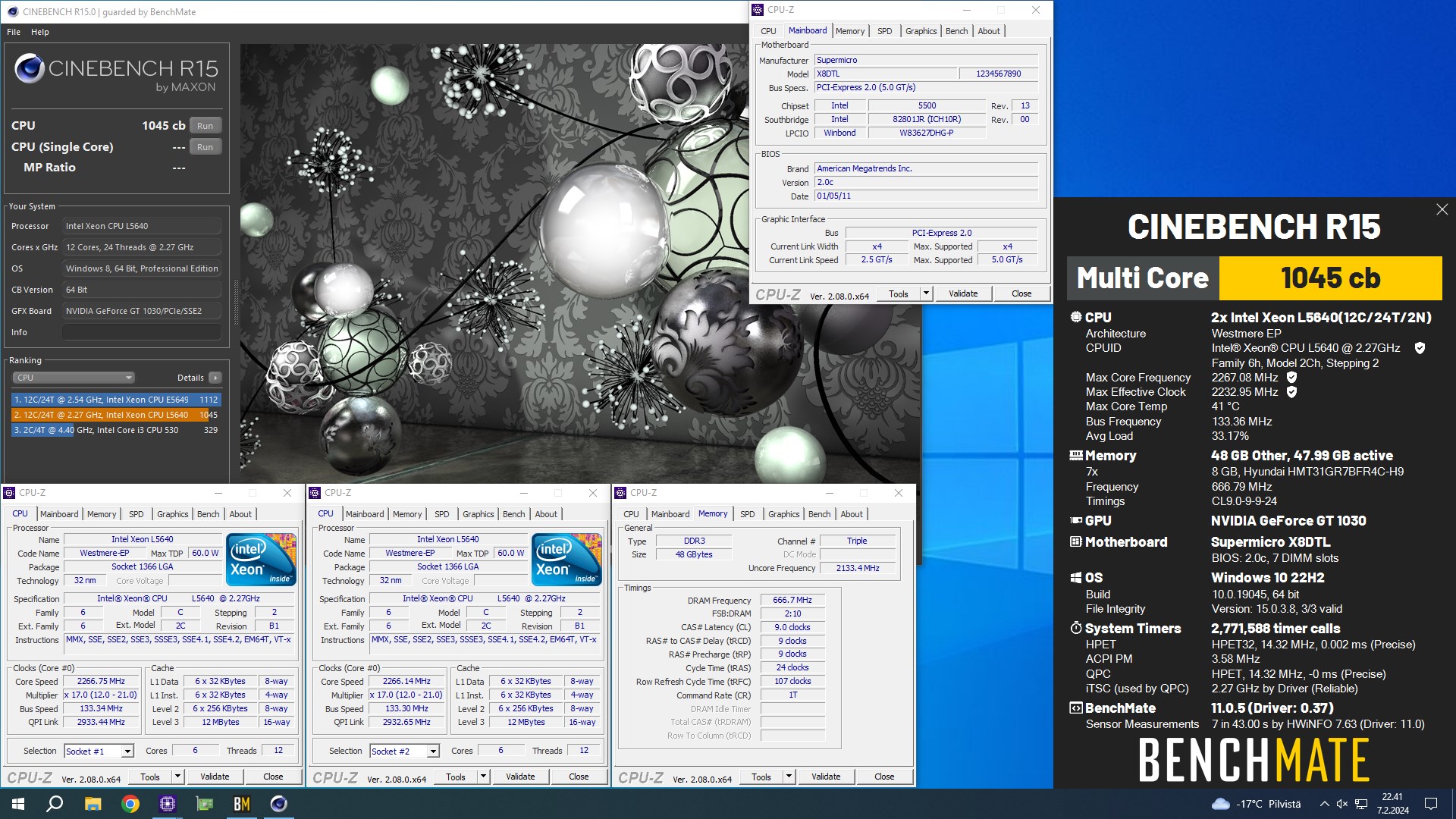Click verified shield next to CPUID
The height and width of the screenshot is (819, 1456).
click(1420, 348)
